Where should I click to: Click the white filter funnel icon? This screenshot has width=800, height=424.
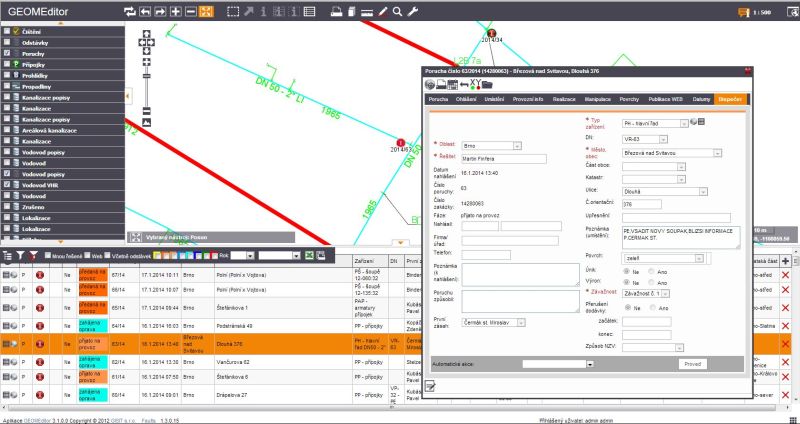pyautogui.click(x=20, y=256)
